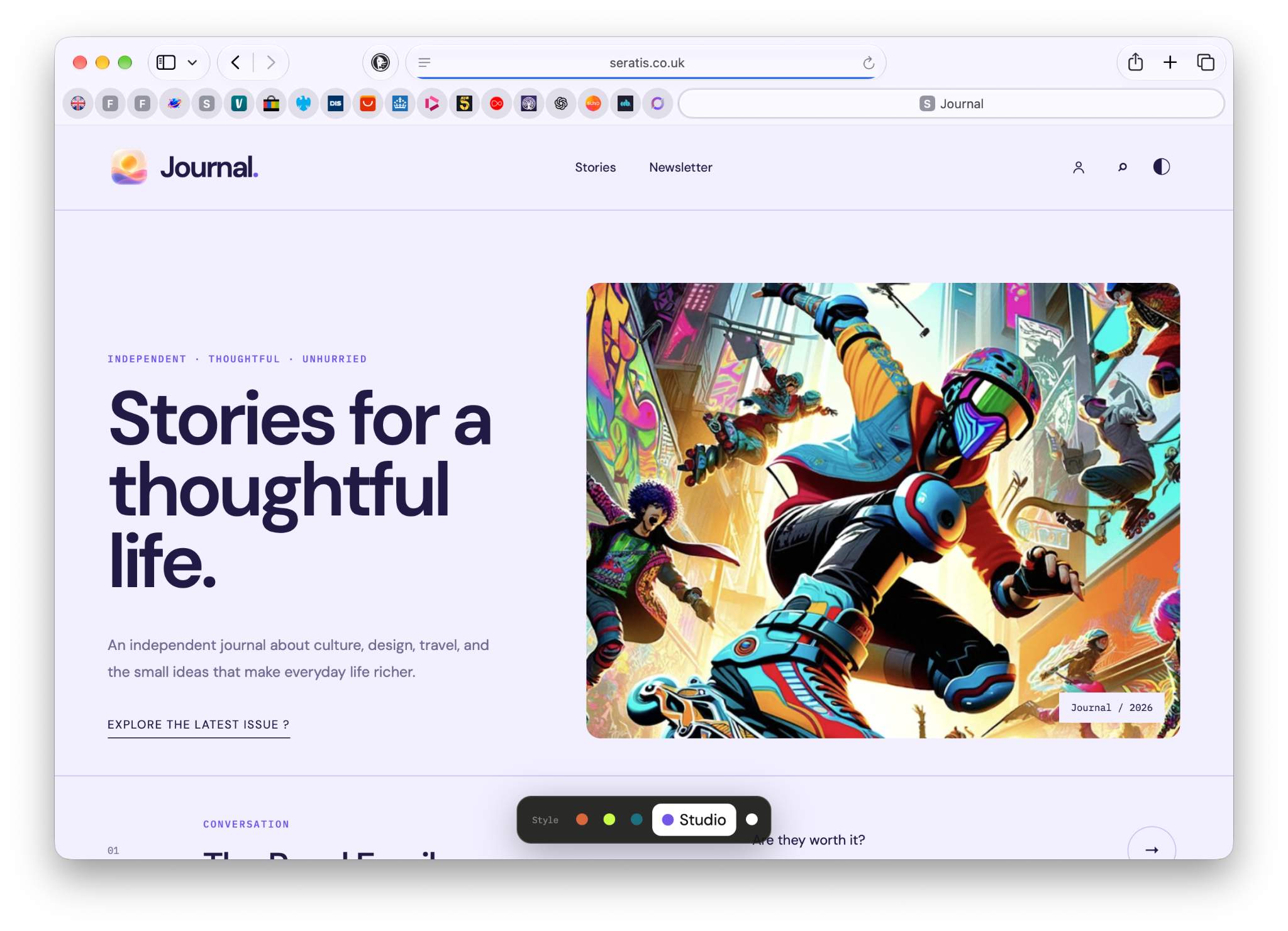Select the orange style swatch
Screen dimensions: 1288x931
tap(582, 819)
